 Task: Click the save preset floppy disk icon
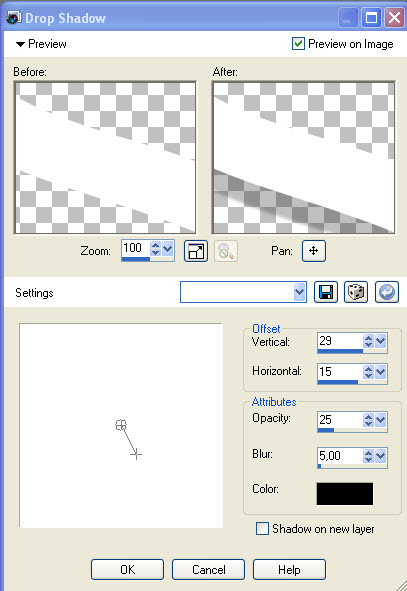(x=326, y=292)
